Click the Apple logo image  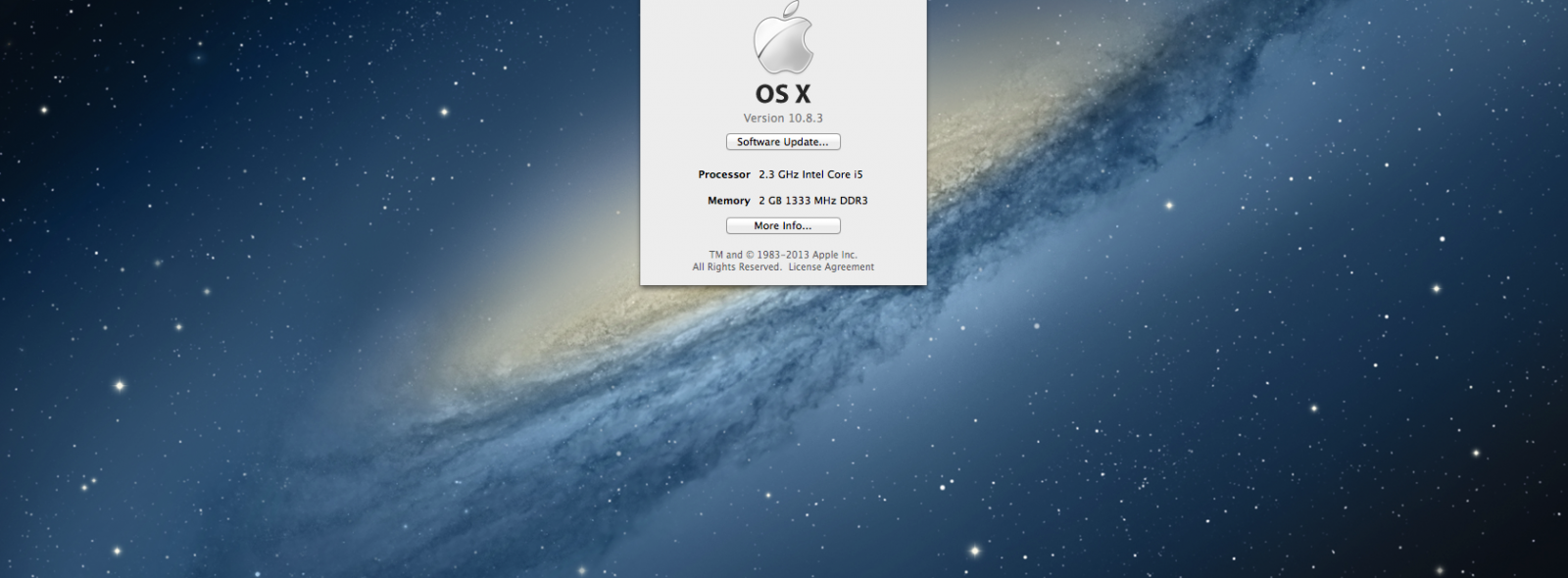pyautogui.click(x=783, y=36)
